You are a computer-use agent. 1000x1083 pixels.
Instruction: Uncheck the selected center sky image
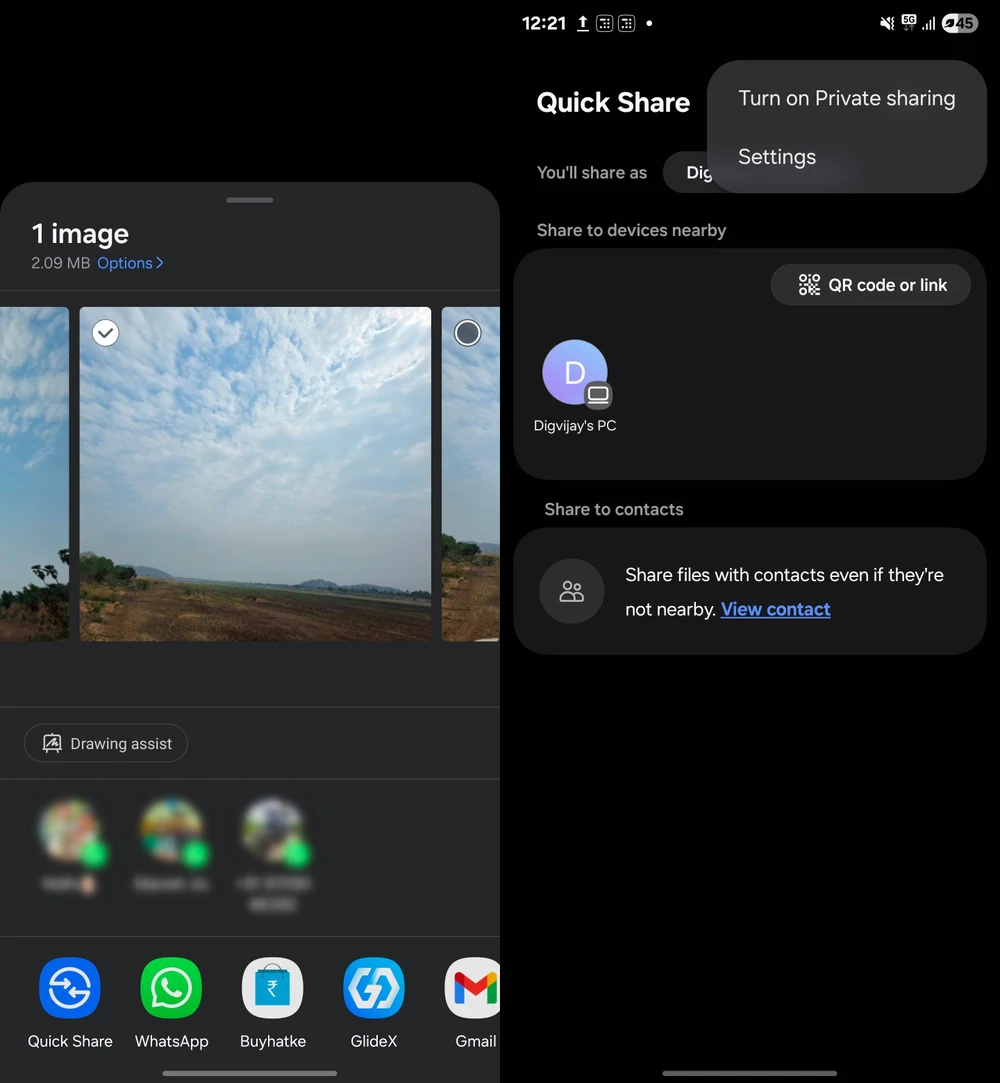106,333
